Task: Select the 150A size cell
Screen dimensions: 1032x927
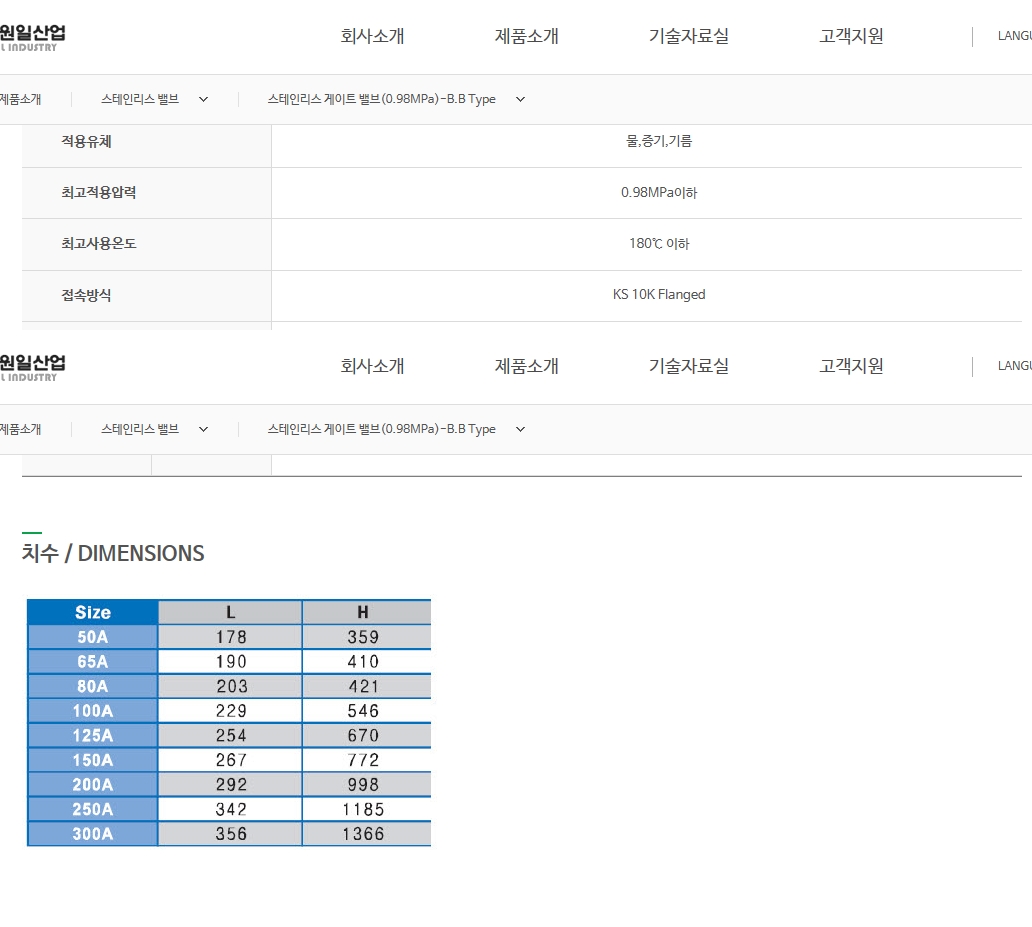Action: point(93,760)
